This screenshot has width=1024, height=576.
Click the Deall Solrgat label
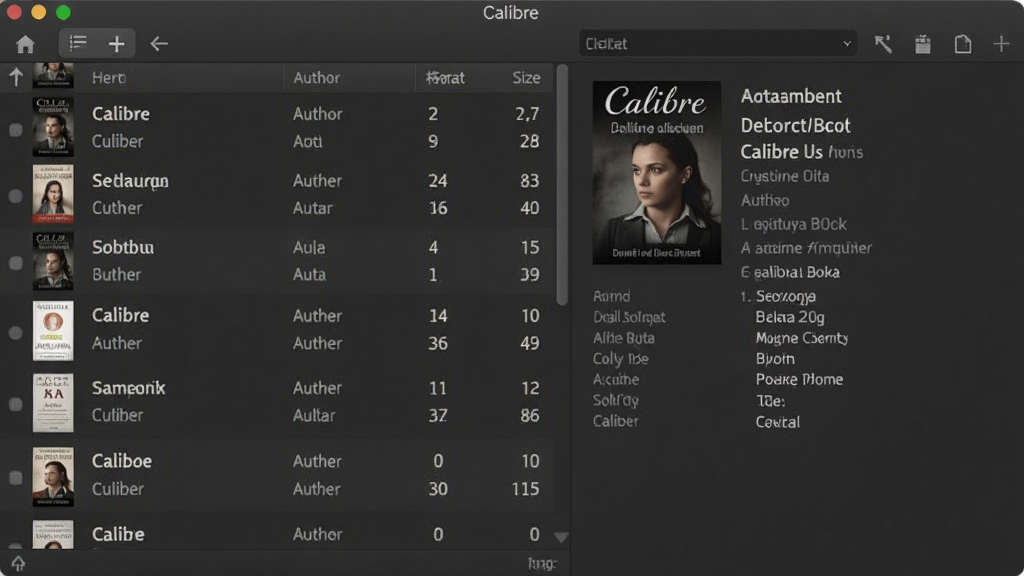click(629, 317)
